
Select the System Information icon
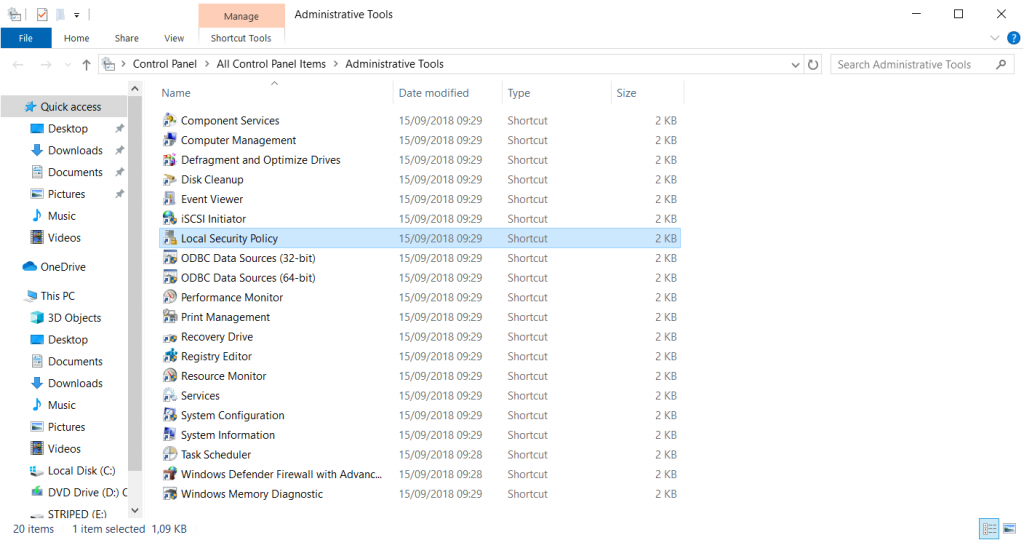click(x=170, y=434)
